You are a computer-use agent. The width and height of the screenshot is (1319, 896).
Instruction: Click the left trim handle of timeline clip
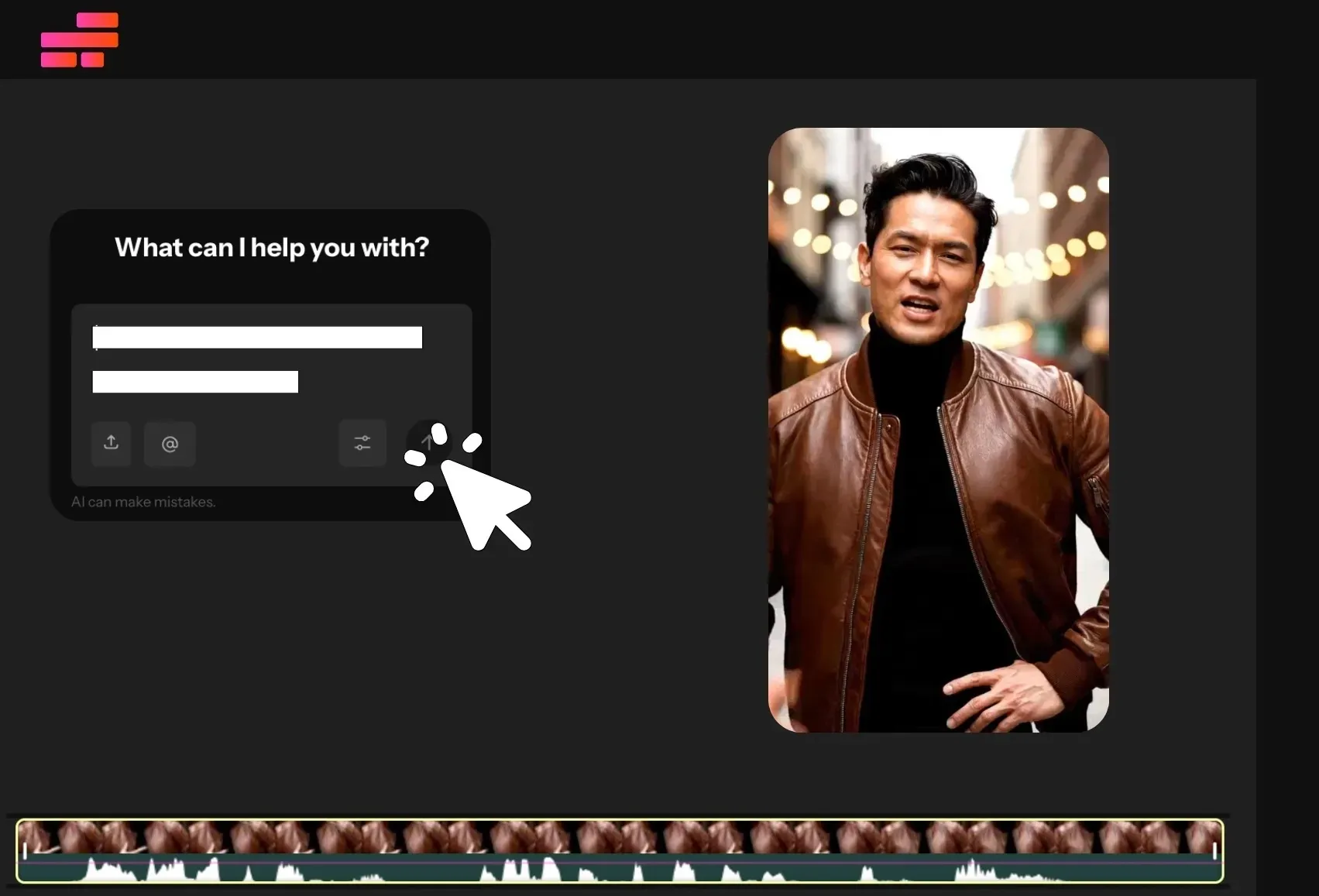25,851
